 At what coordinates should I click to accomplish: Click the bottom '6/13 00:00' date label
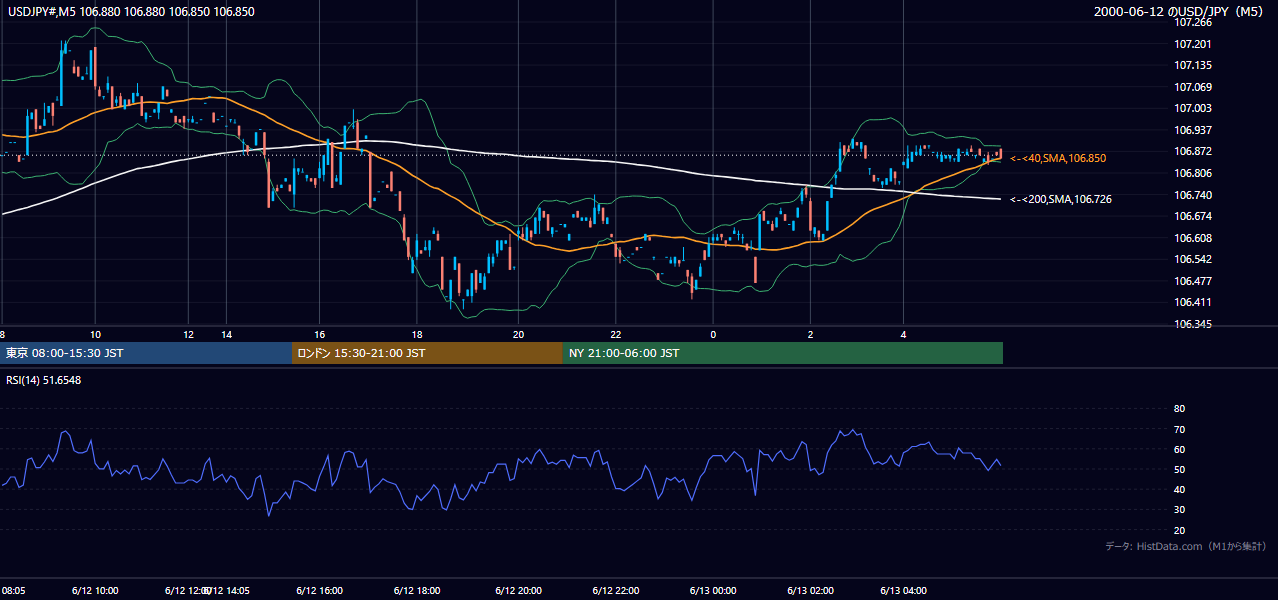[713, 590]
